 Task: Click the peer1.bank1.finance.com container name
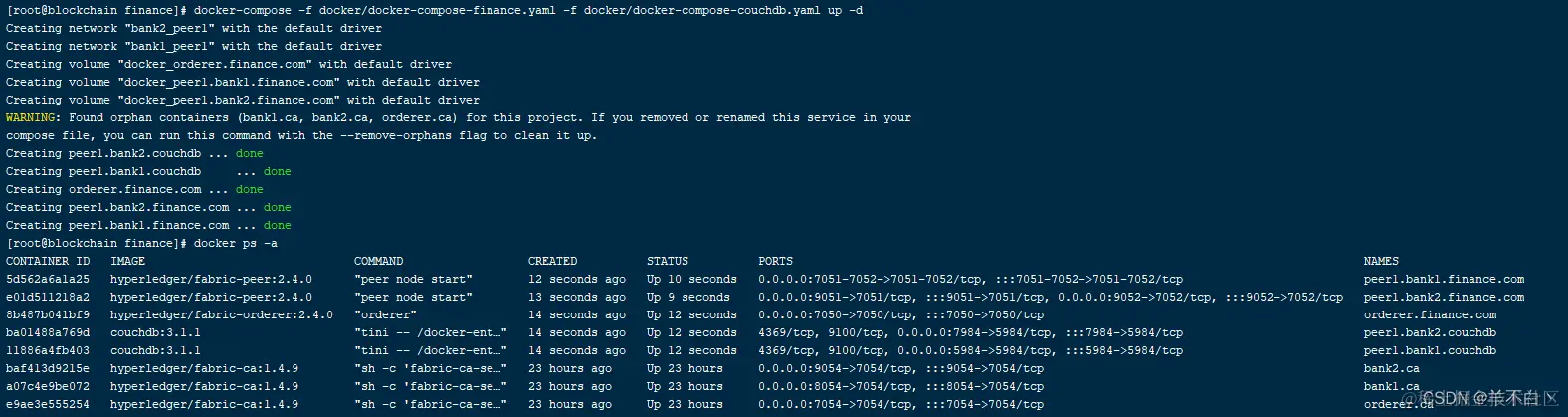pyautogui.click(x=1444, y=279)
